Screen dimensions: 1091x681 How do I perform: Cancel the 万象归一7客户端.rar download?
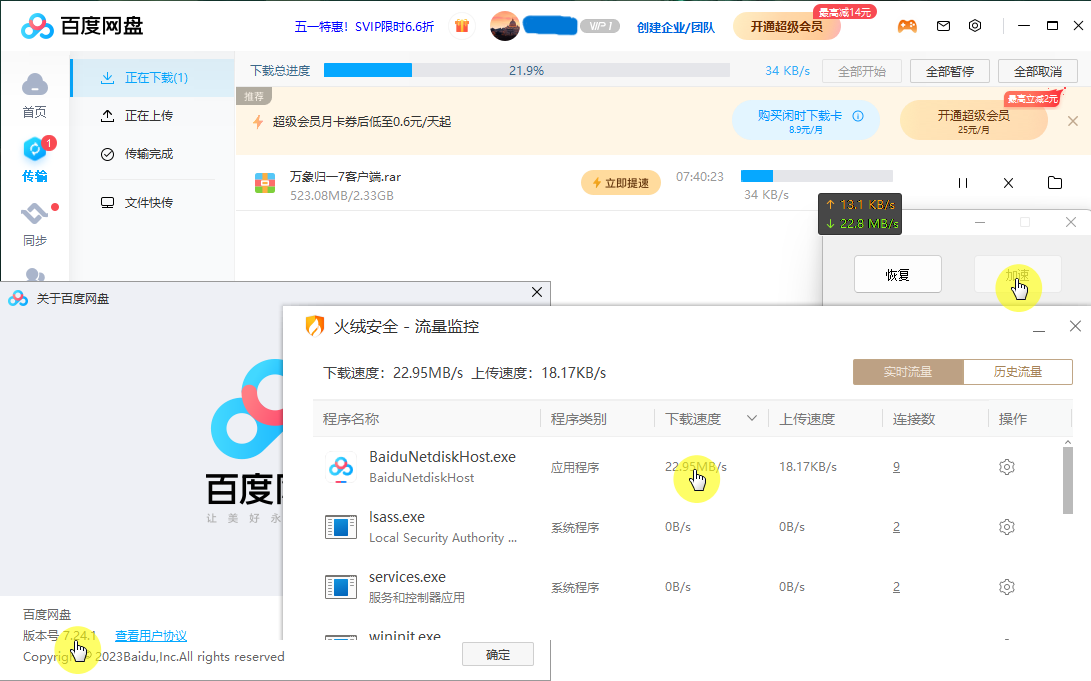point(1008,183)
